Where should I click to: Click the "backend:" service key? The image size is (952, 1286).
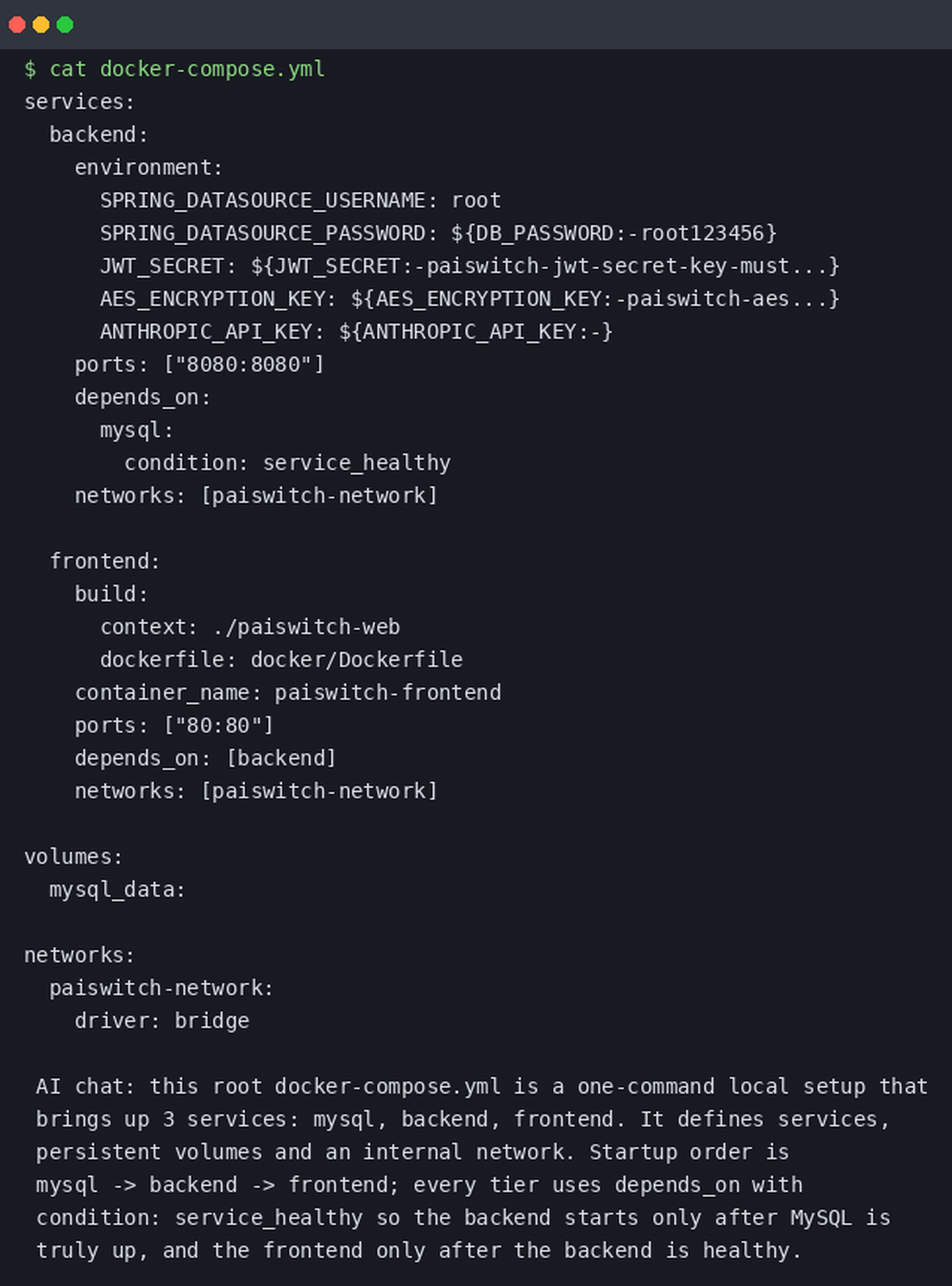pyautogui.click(x=98, y=134)
